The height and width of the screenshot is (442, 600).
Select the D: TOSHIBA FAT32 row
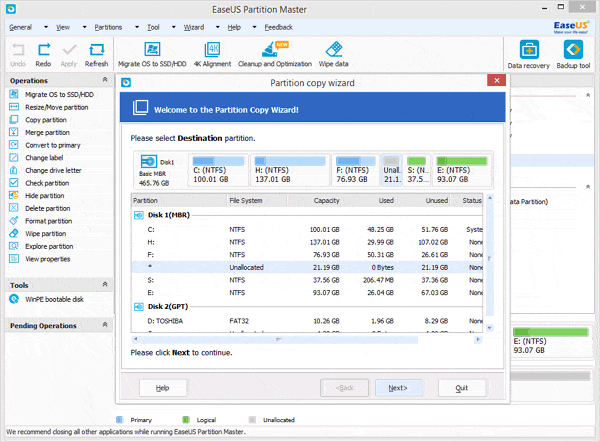click(x=307, y=321)
